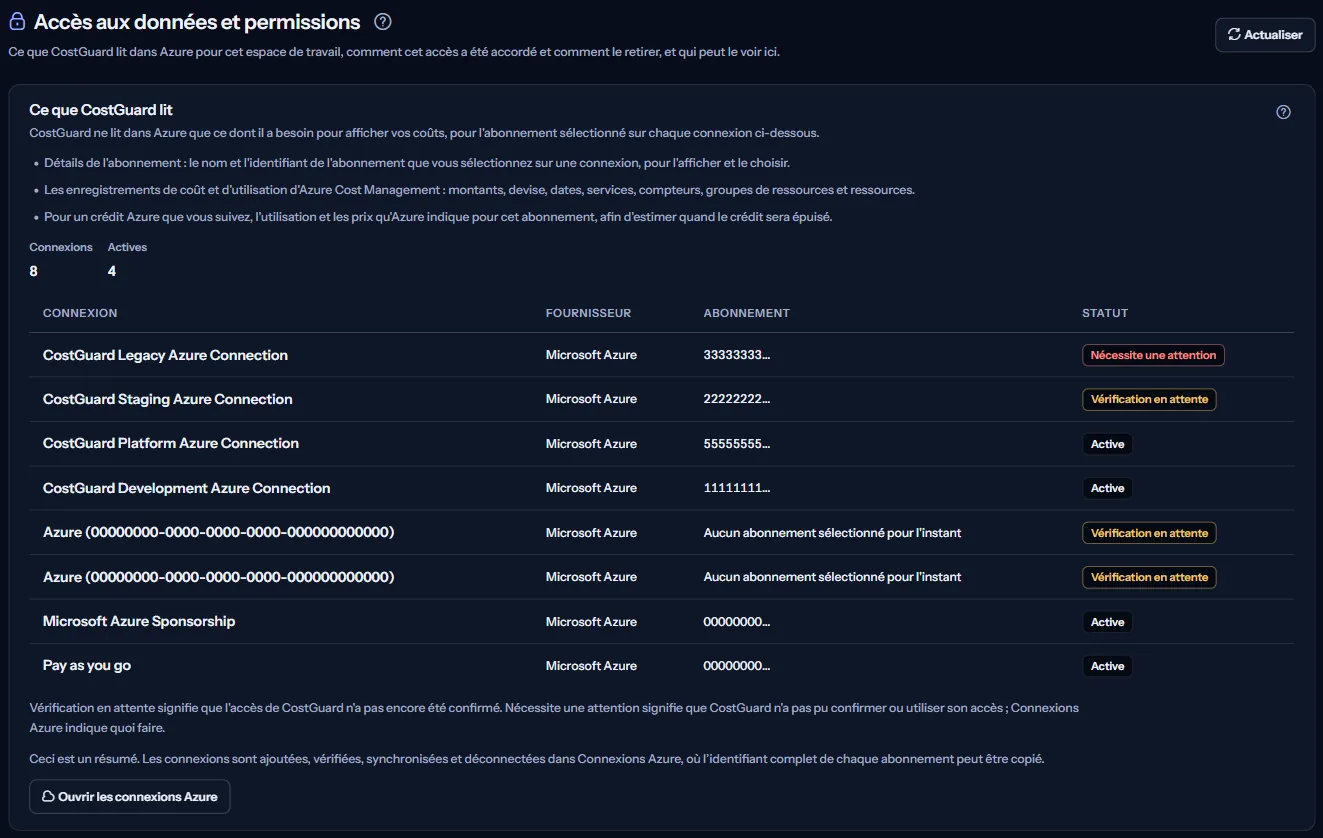Screen dimensions: 1323x838
Task: Click the CONNEXION column header
Action: (x=80, y=313)
